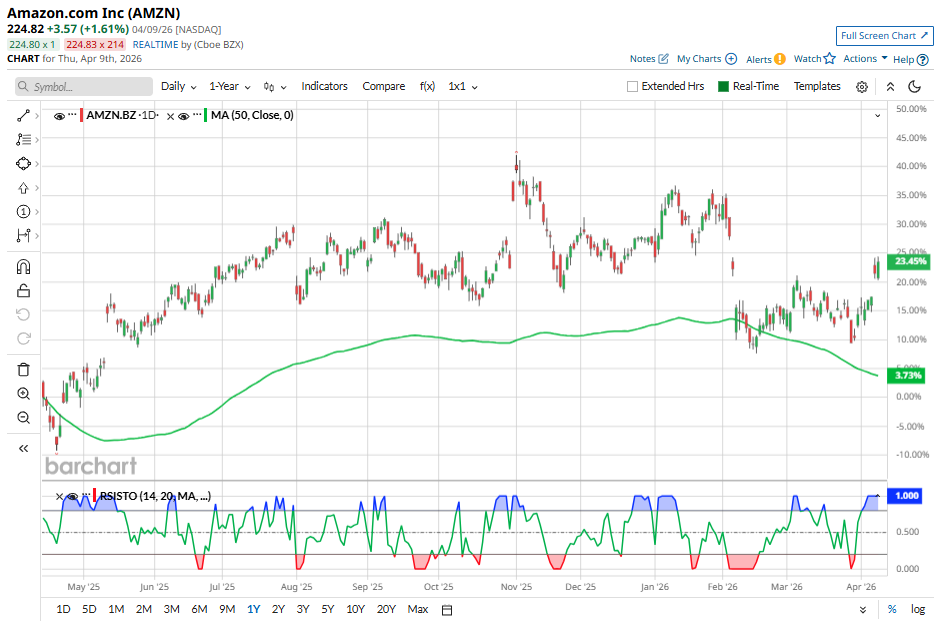943x624 pixels.
Task: Hide the MA (50) indicator using eye icon
Action: click(x=184, y=116)
